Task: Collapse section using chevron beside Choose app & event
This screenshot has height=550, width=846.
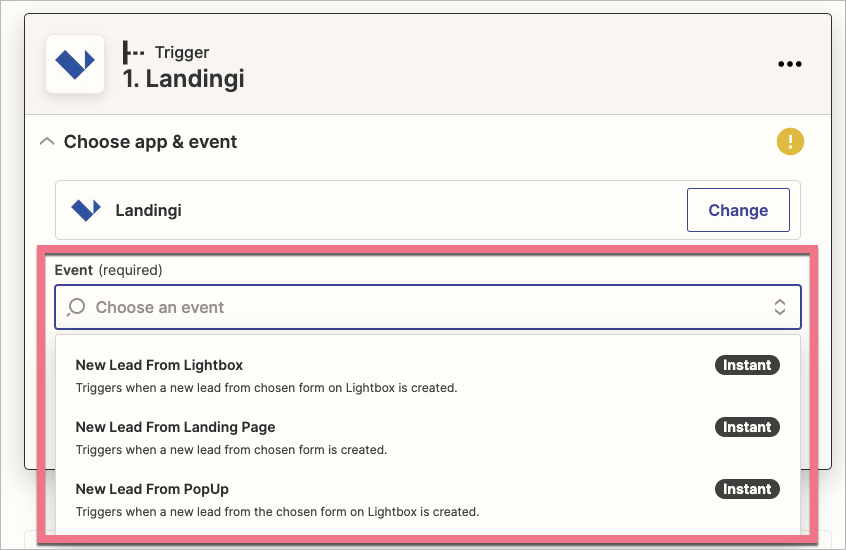Action: coord(46,142)
